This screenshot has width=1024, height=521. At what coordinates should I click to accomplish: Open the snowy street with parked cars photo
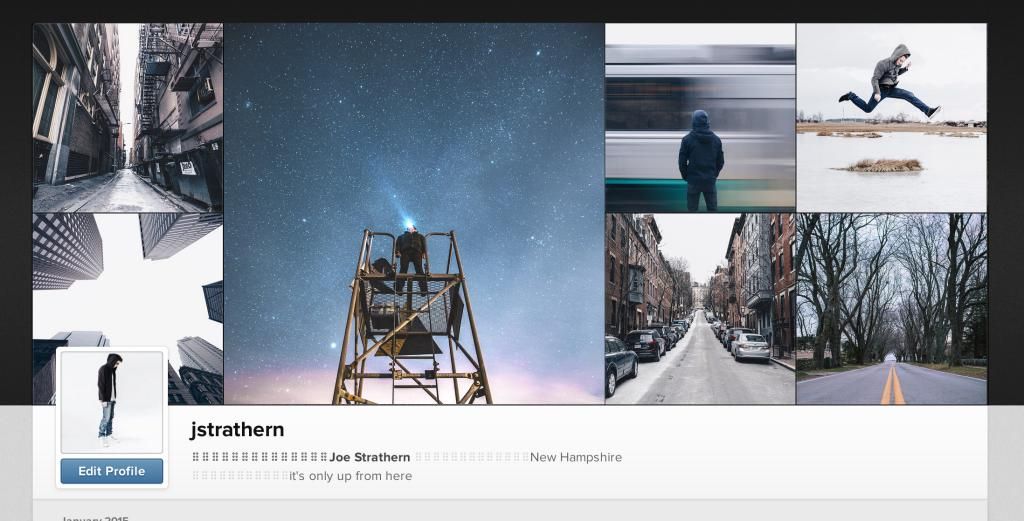click(x=700, y=309)
